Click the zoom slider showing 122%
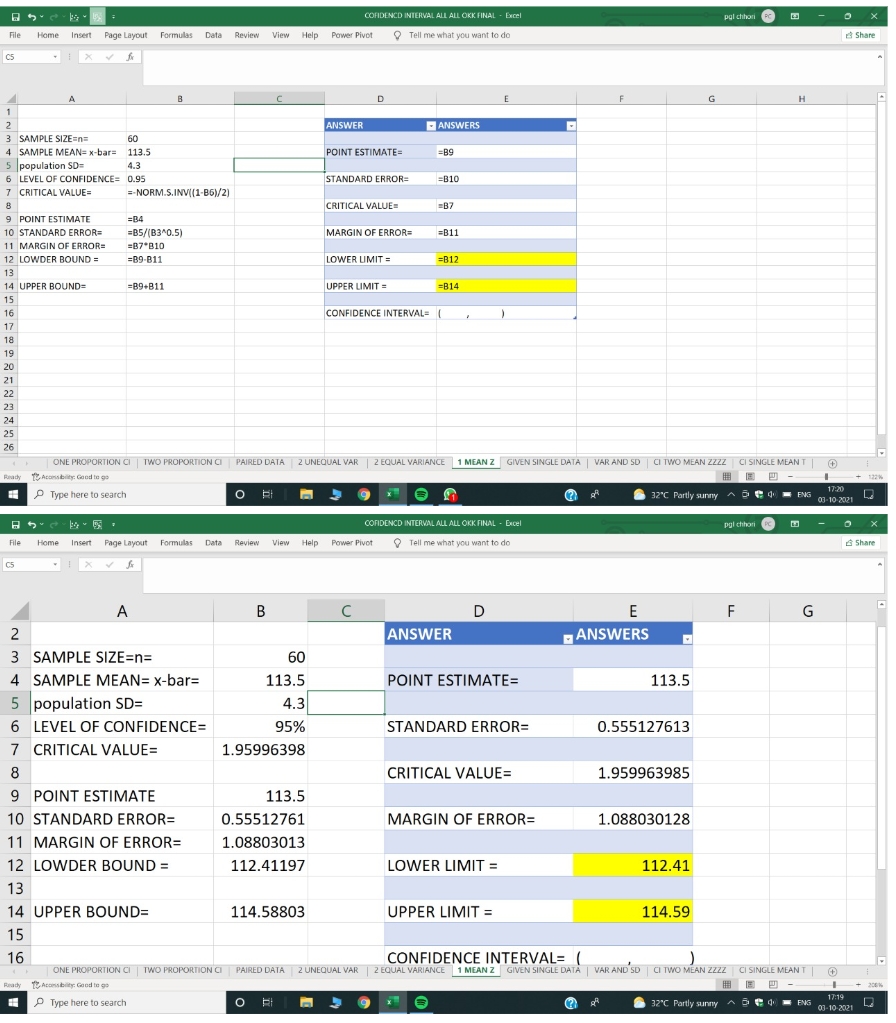The width and height of the screenshot is (896, 1023). 826,478
